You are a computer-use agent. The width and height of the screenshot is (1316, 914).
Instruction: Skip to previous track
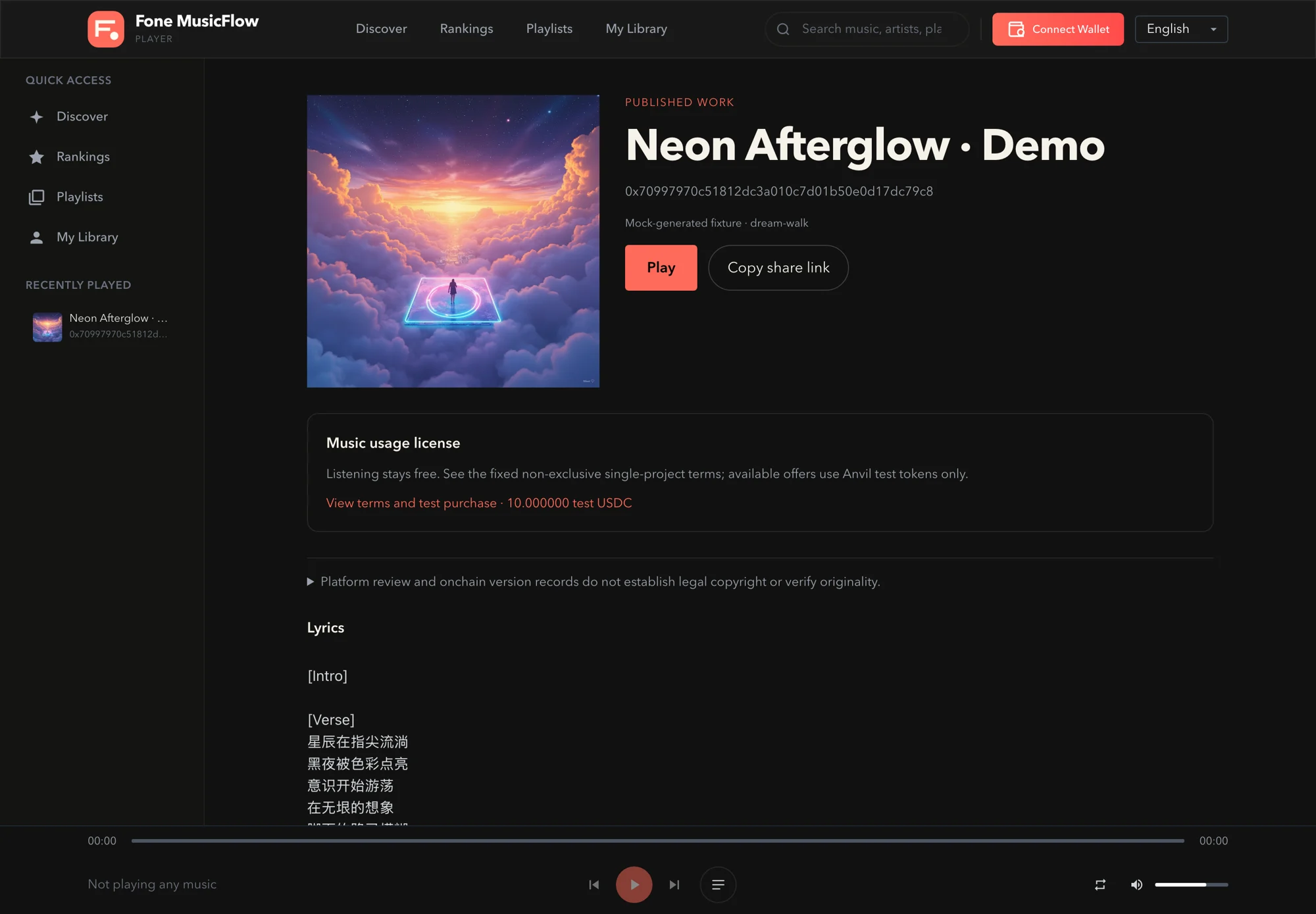[x=594, y=884]
